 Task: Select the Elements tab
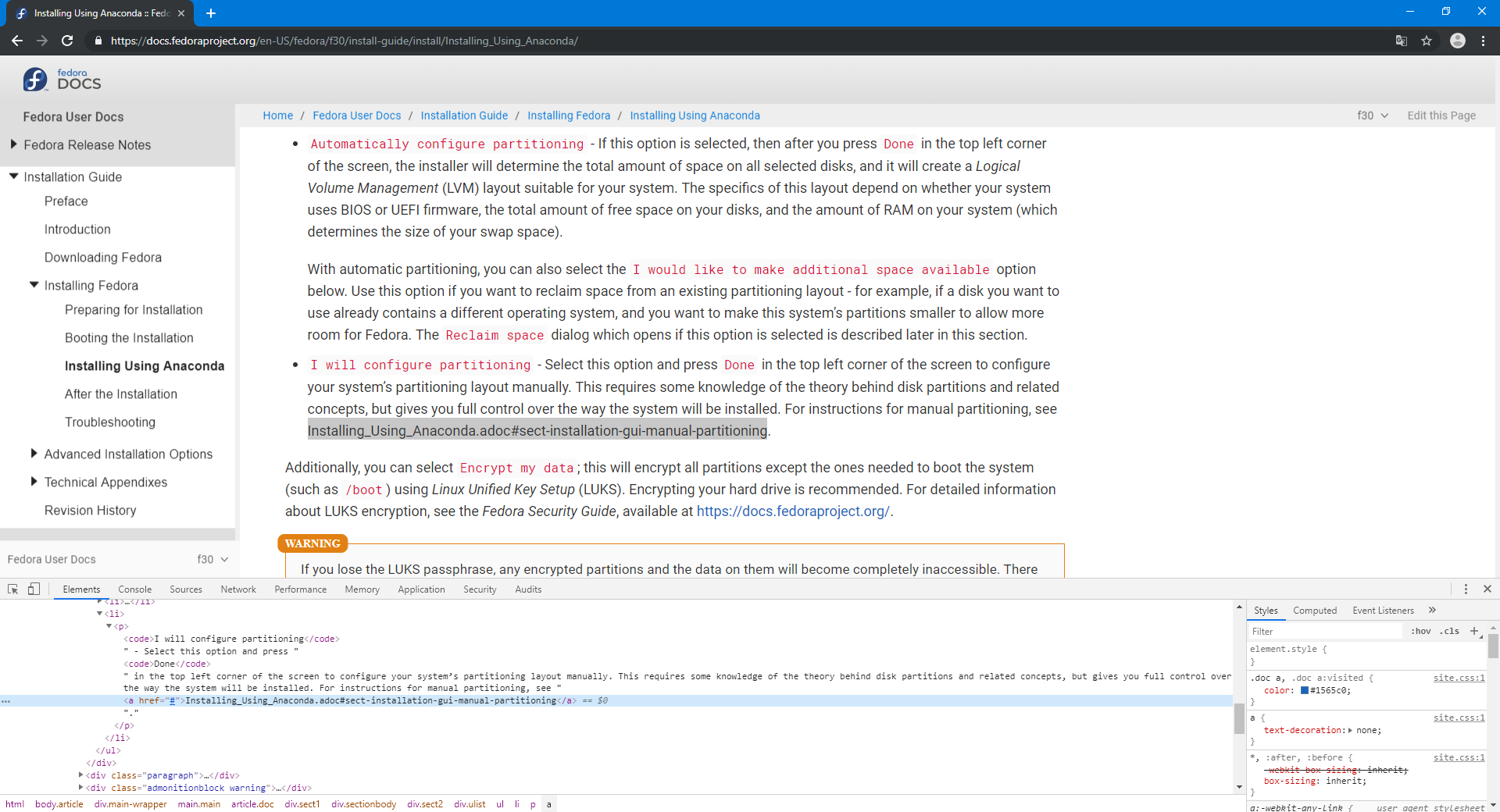pyautogui.click(x=81, y=589)
